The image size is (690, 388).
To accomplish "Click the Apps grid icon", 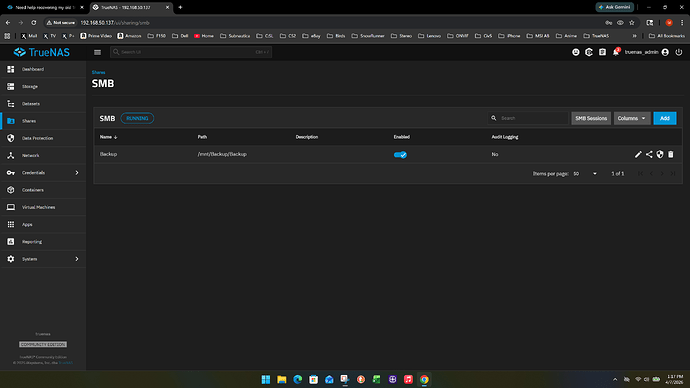I will point(11,224).
